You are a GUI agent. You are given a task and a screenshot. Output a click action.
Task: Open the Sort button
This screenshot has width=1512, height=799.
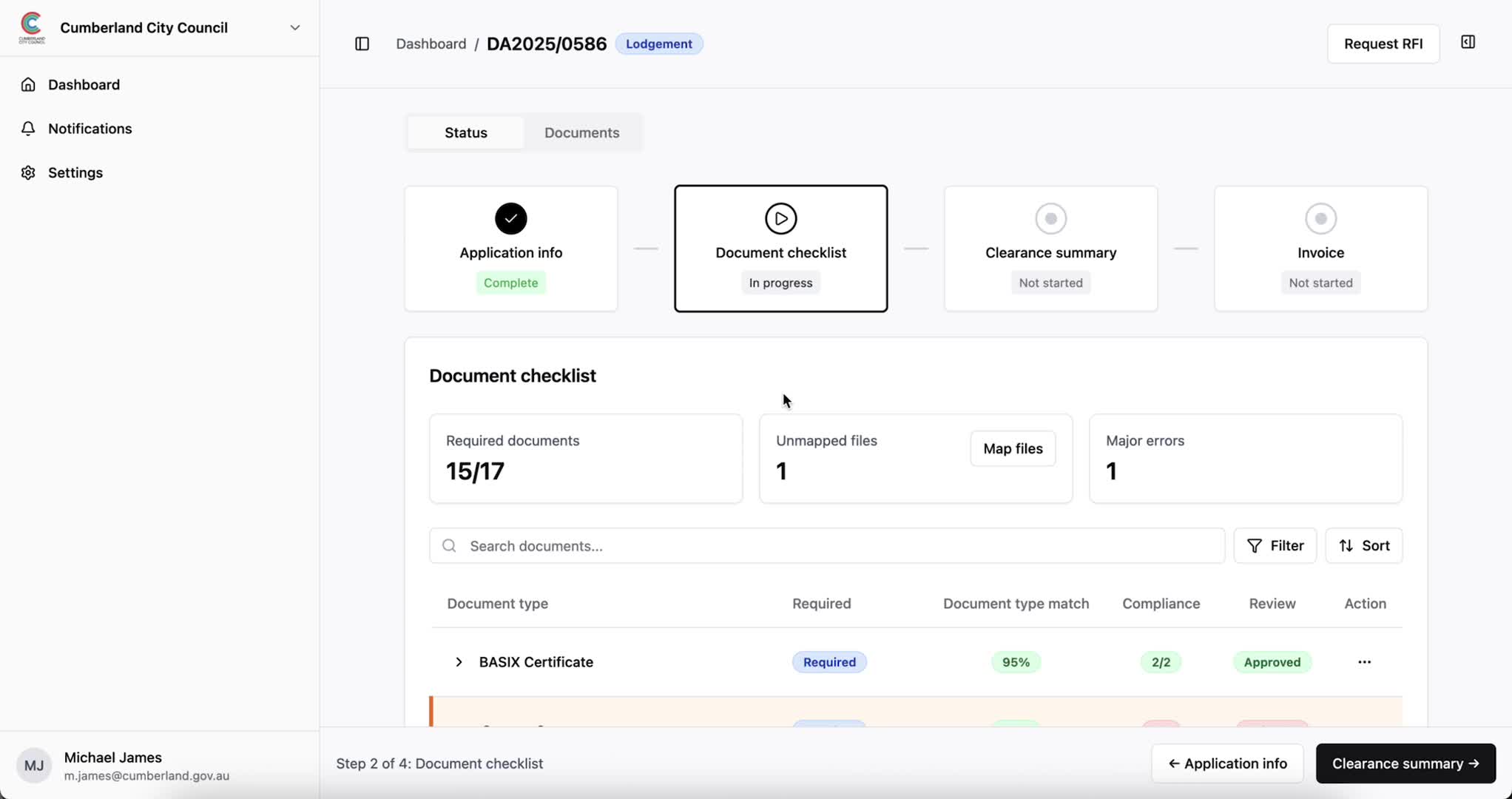coord(1364,546)
